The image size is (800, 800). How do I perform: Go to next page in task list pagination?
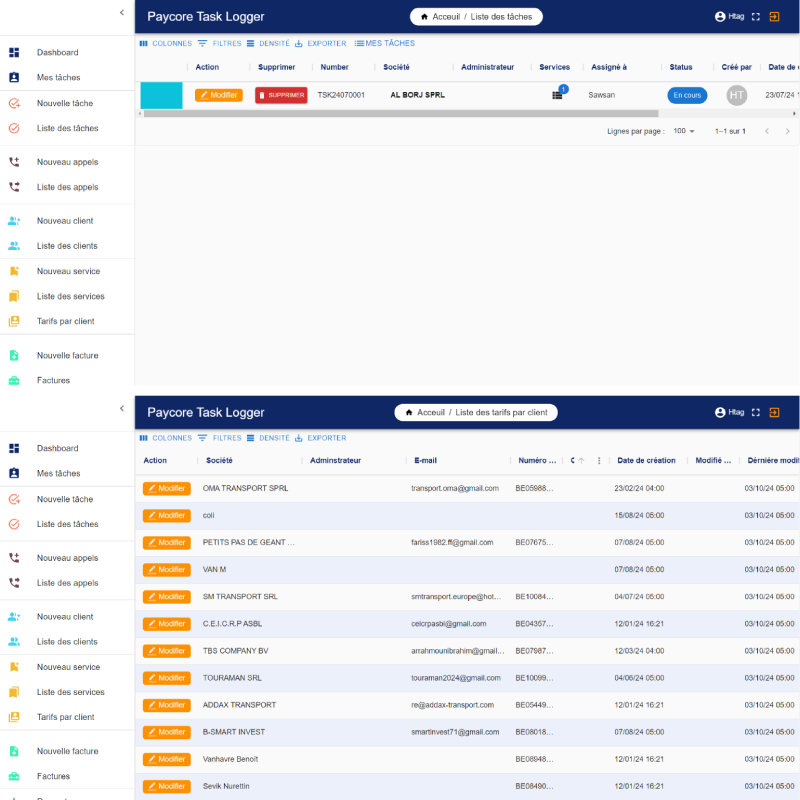(789, 131)
